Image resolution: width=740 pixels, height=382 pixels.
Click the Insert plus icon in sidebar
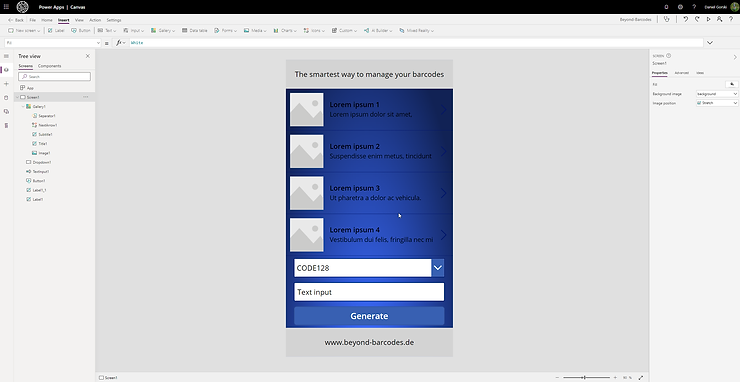coord(6,84)
